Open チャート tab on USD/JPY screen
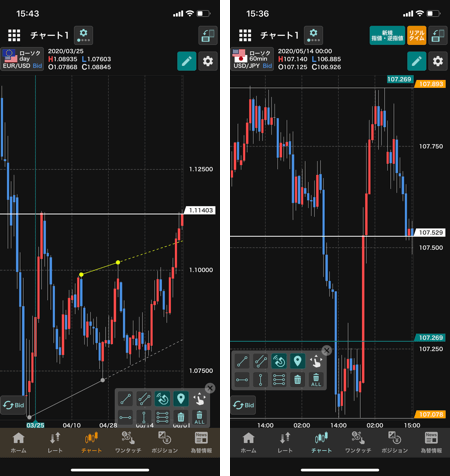This screenshot has width=450, height=476. (321, 443)
